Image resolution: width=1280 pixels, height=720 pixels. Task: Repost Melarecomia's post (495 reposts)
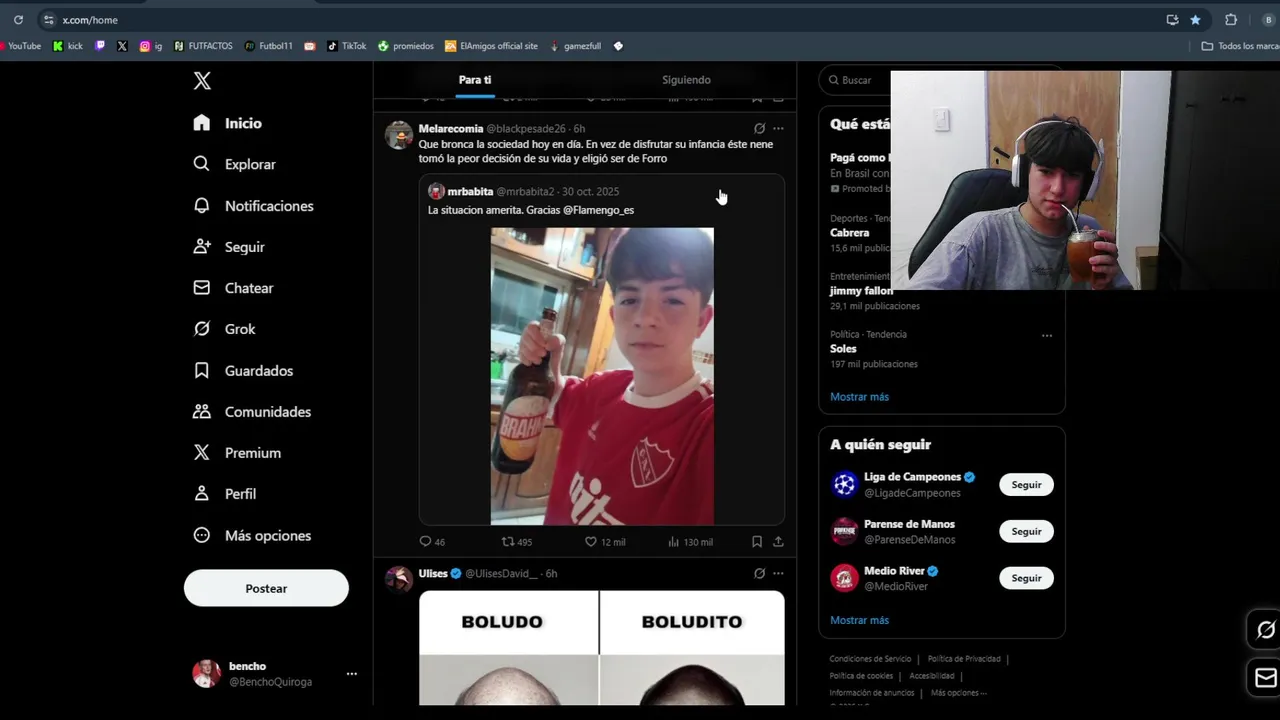pyautogui.click(x=517, y=542)
